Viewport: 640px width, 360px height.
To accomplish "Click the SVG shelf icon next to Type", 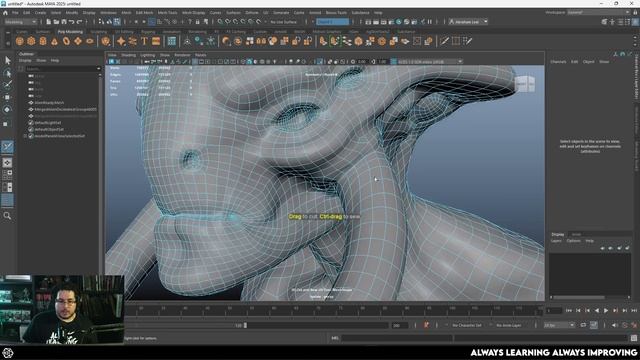I will (x=156, y=41).
